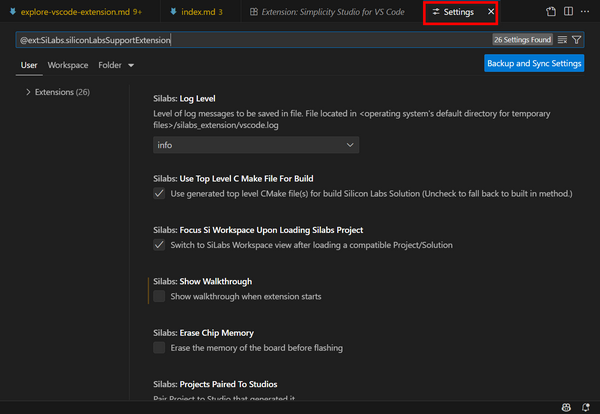Click 'Switch to SiLabs Workspace view' description
Image resolution: width=600 pixels, height=414 pixels.
click(x=311, y=245)
